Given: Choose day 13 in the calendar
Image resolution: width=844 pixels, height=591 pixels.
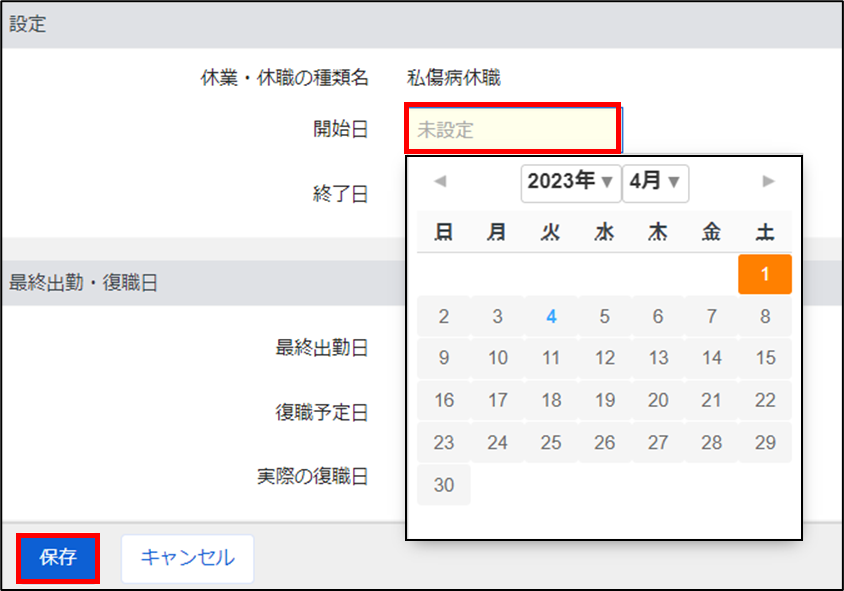Looking at the screenshot, I should coord(658,358).
